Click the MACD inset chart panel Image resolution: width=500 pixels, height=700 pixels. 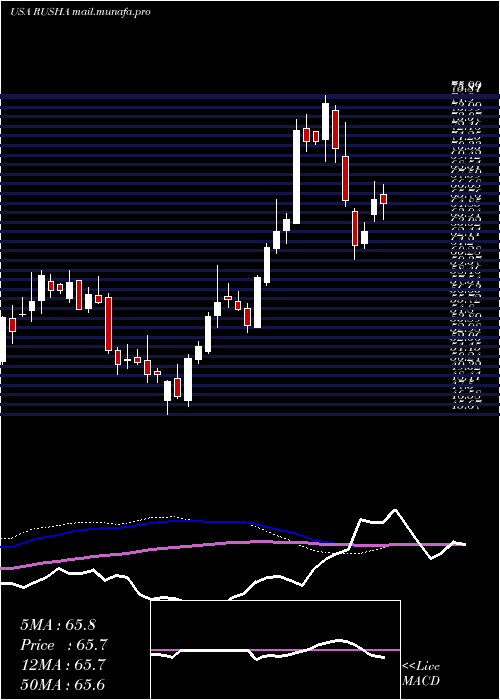pyautogui.click(x=275, y=650)
